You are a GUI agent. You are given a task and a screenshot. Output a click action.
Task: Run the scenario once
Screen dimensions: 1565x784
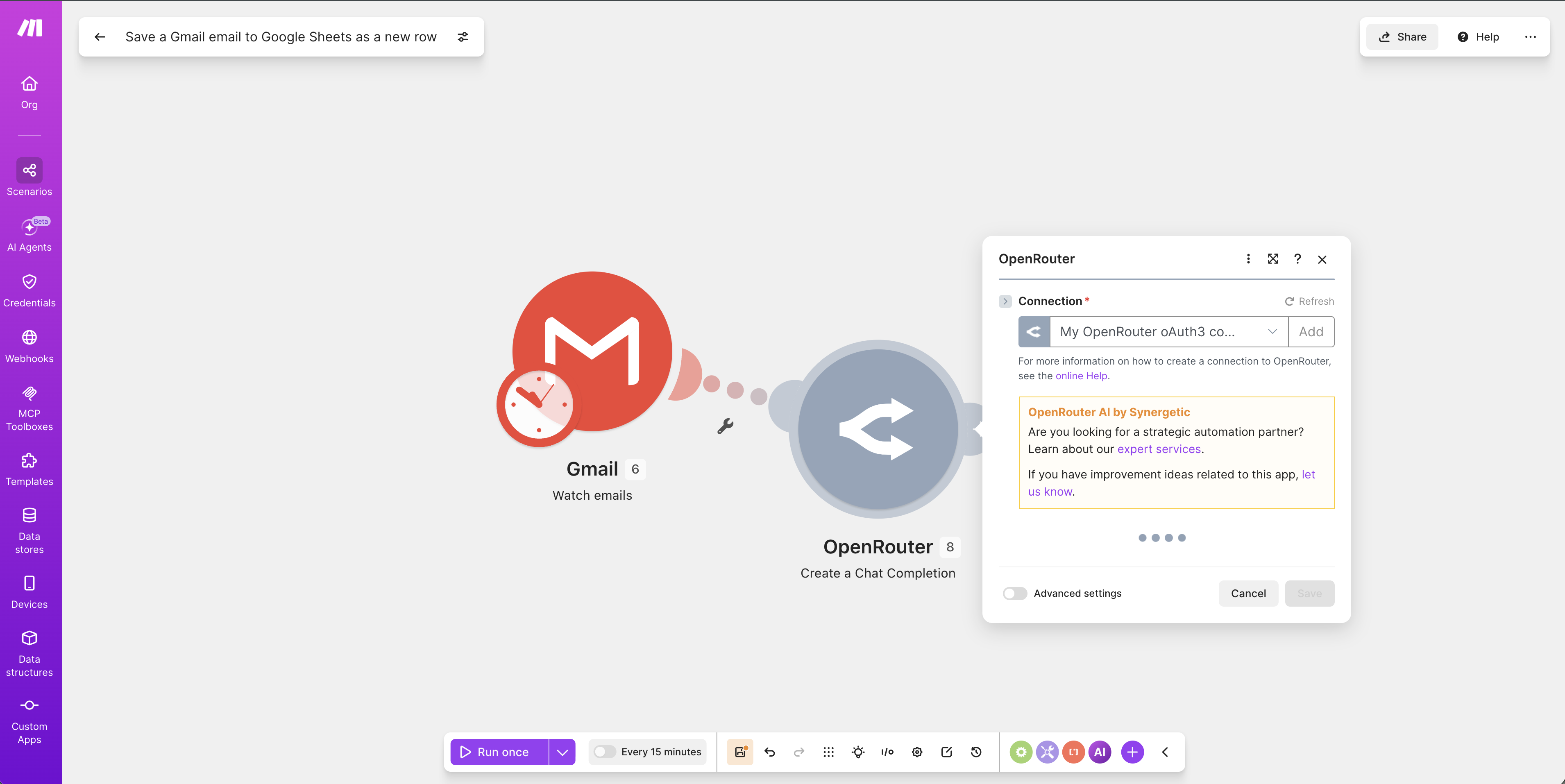coord(499,752)
